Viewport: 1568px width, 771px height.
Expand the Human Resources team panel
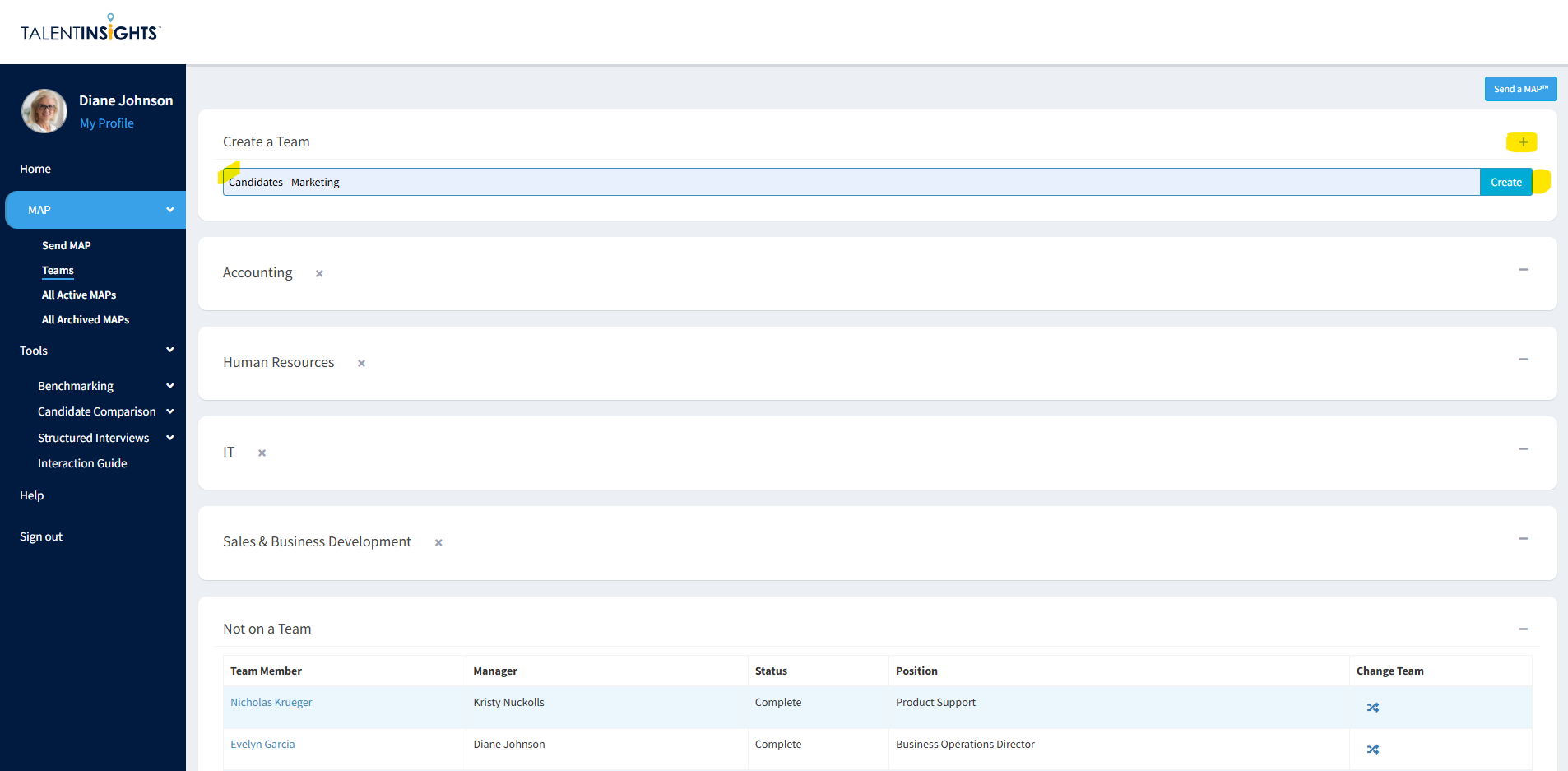tap(1523, 360)
